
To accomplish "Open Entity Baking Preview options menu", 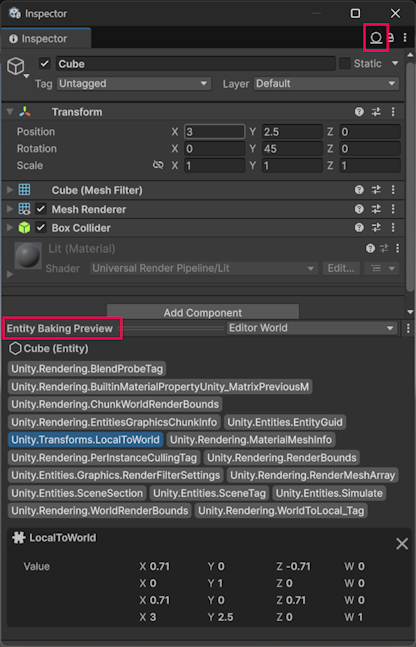I will (408, 328).
